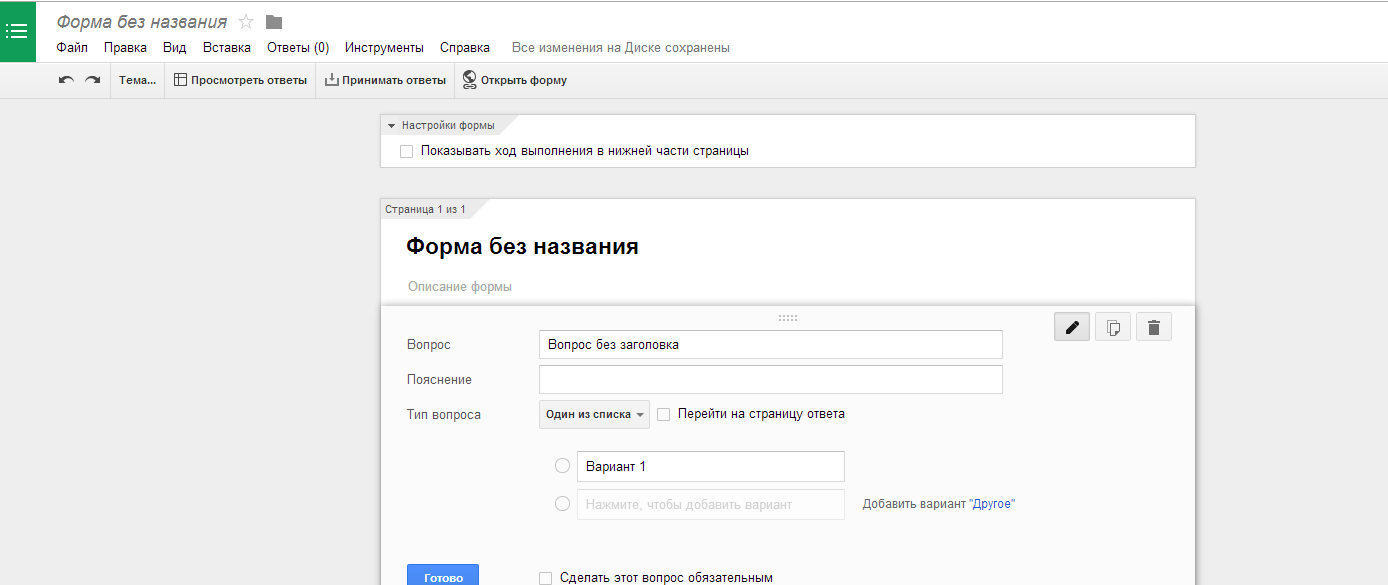This screenshot has height=585, width=1388.
Task: Click the pencil edit question icon
Action: [x=1072, y=327]
